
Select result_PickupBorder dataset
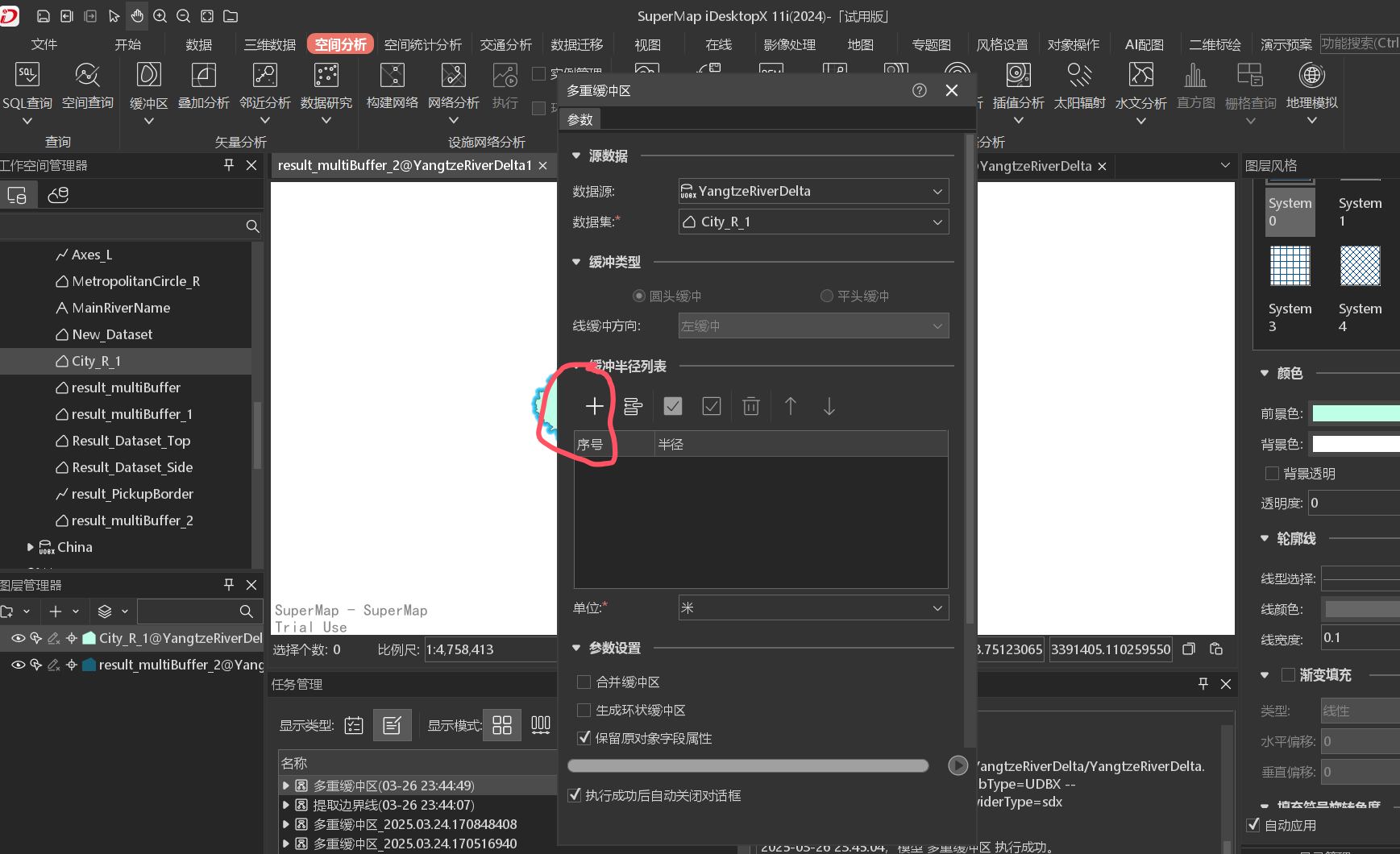click(x=132, y=494)
